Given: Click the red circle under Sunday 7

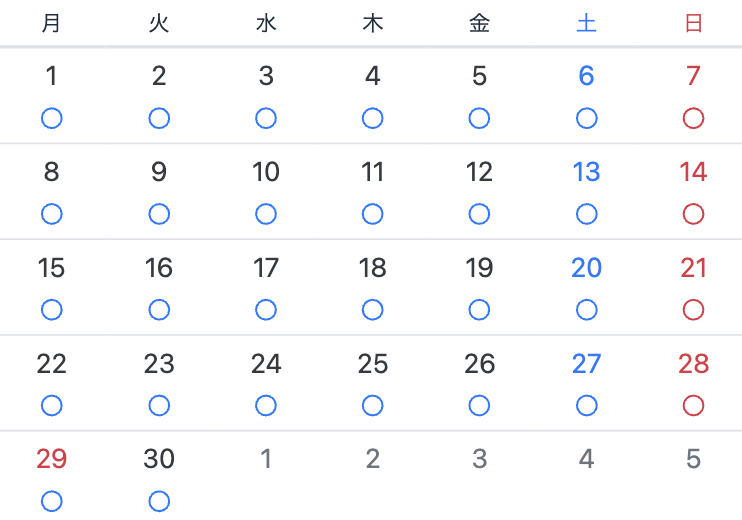Looking at the screenshot, I should coord(693,119).
